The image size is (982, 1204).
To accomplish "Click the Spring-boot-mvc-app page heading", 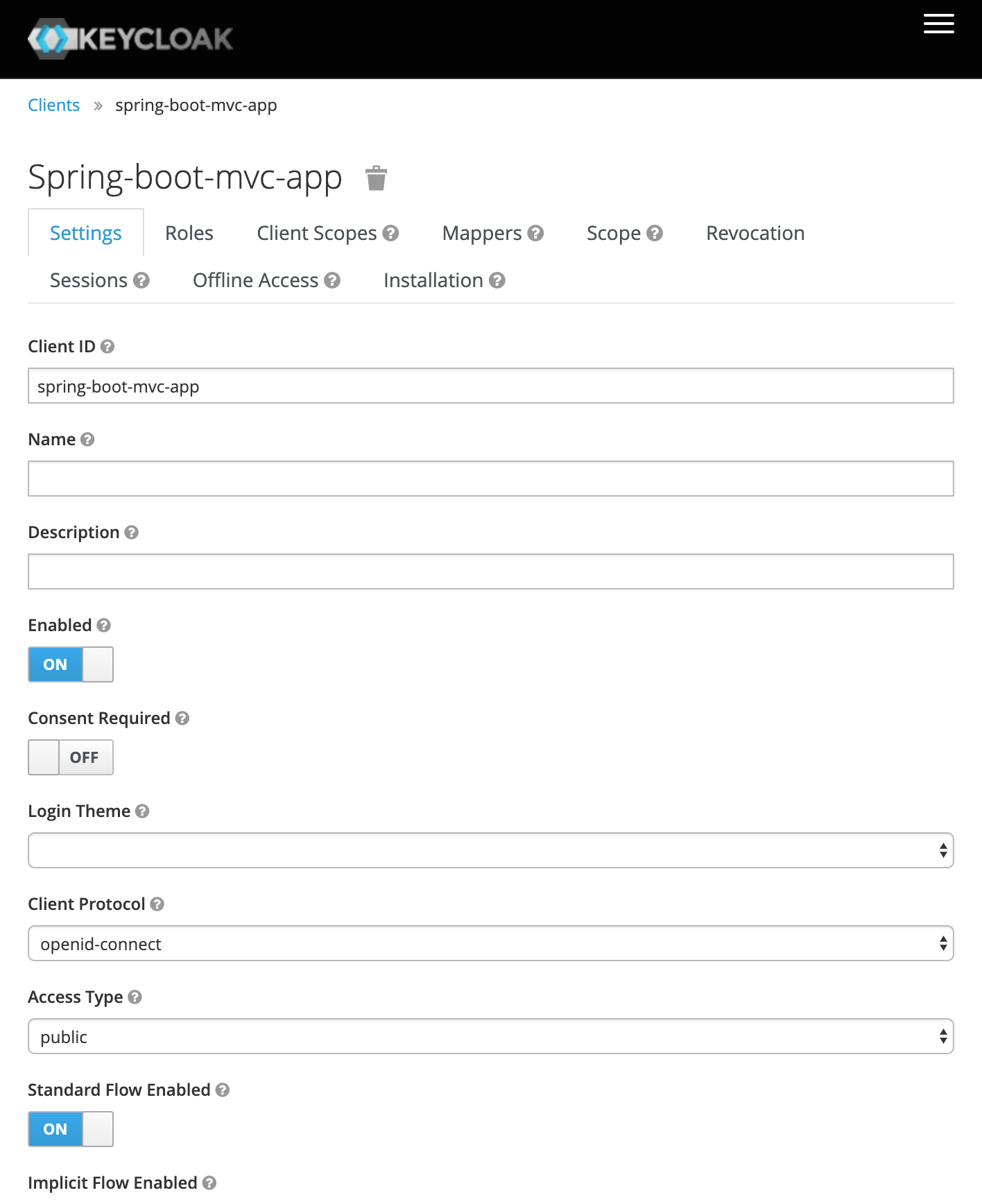I will coord(185,178).
